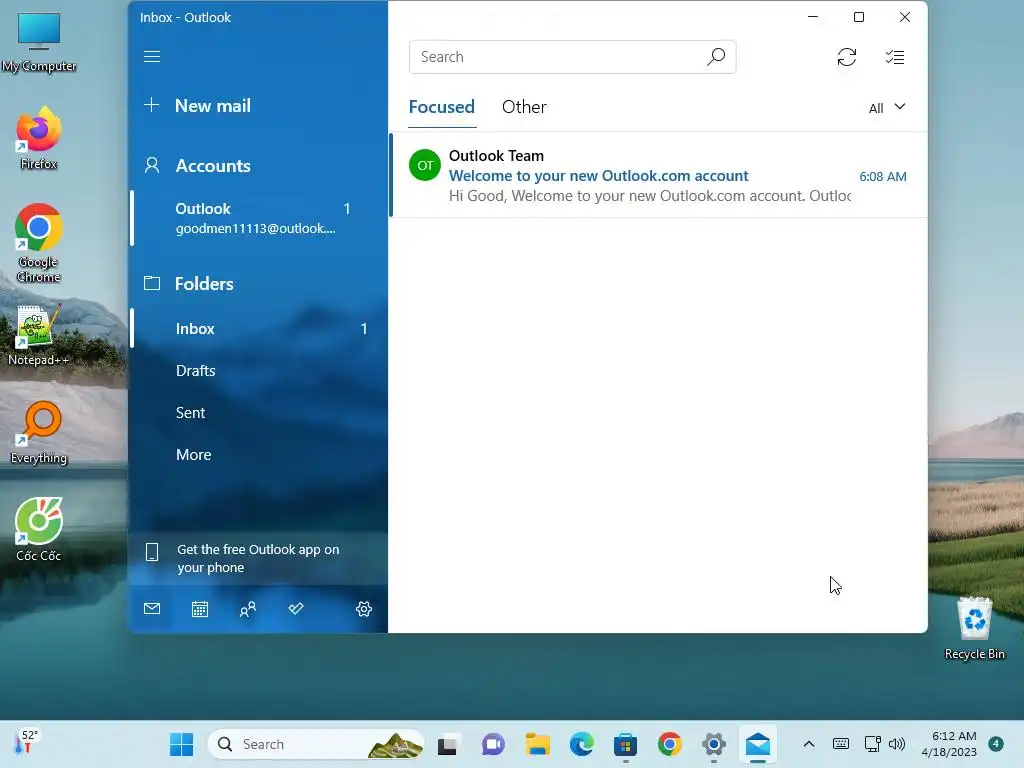This screenshot has width=1024, height=768.
Task: Click the Folders heading
Action: tap(204, 283)
